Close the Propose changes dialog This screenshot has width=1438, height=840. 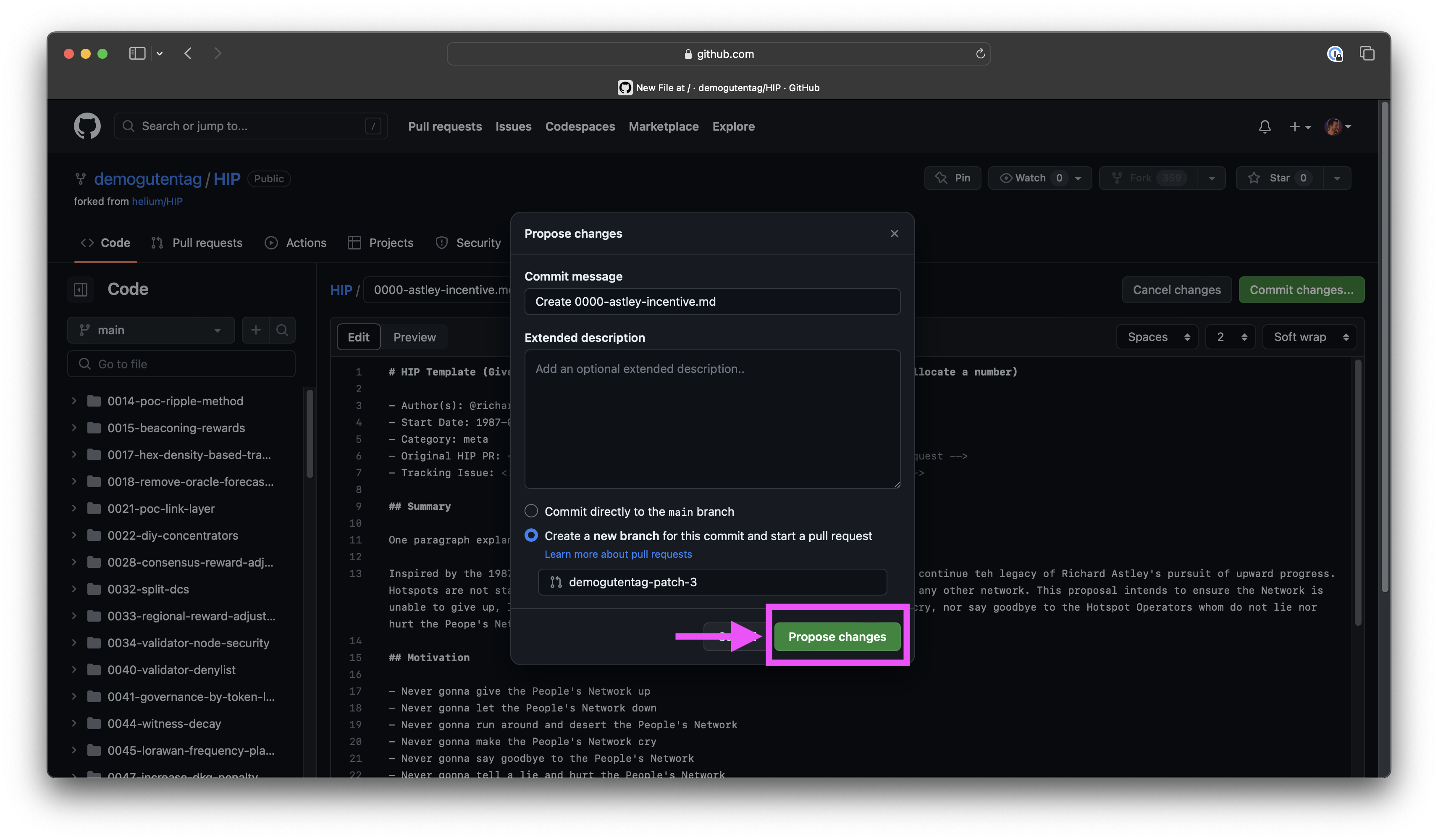pyautogui.click(x=894, y=234)
